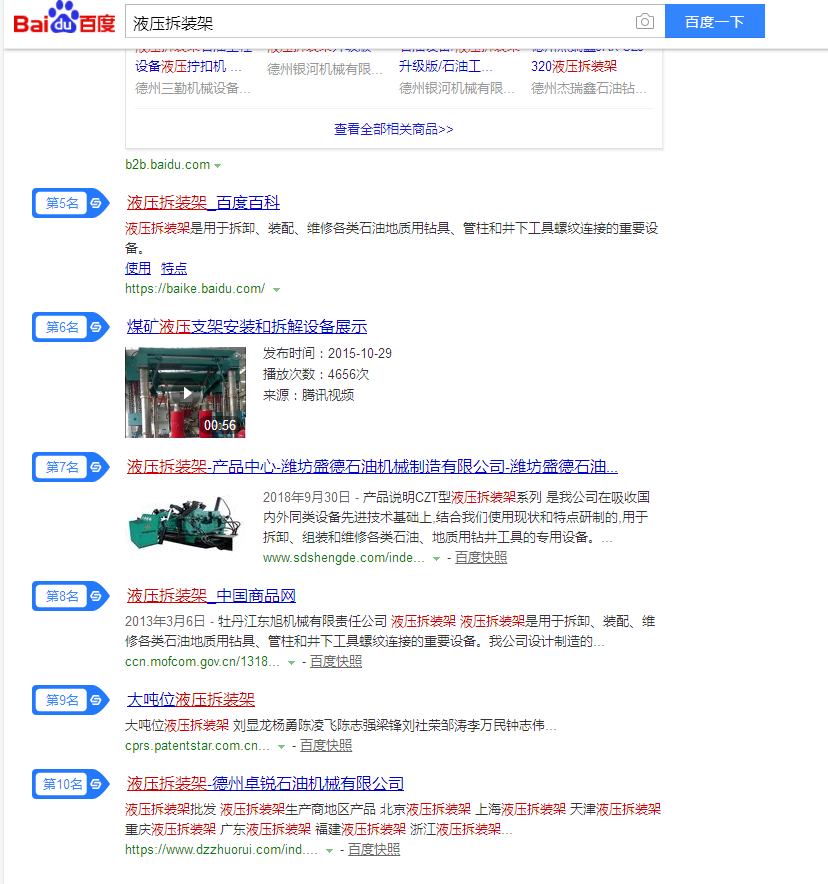Click the ccn.mofcom.gov.cn/1318... URL
Image resolution: width=828 pixels, height=884 pixels.
tap(202, 662)
